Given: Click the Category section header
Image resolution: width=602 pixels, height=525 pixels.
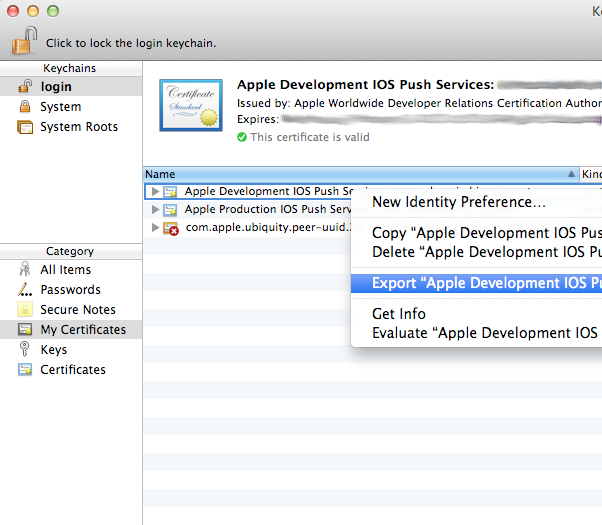Looking at the screenshot, I should tap(69, 251).
